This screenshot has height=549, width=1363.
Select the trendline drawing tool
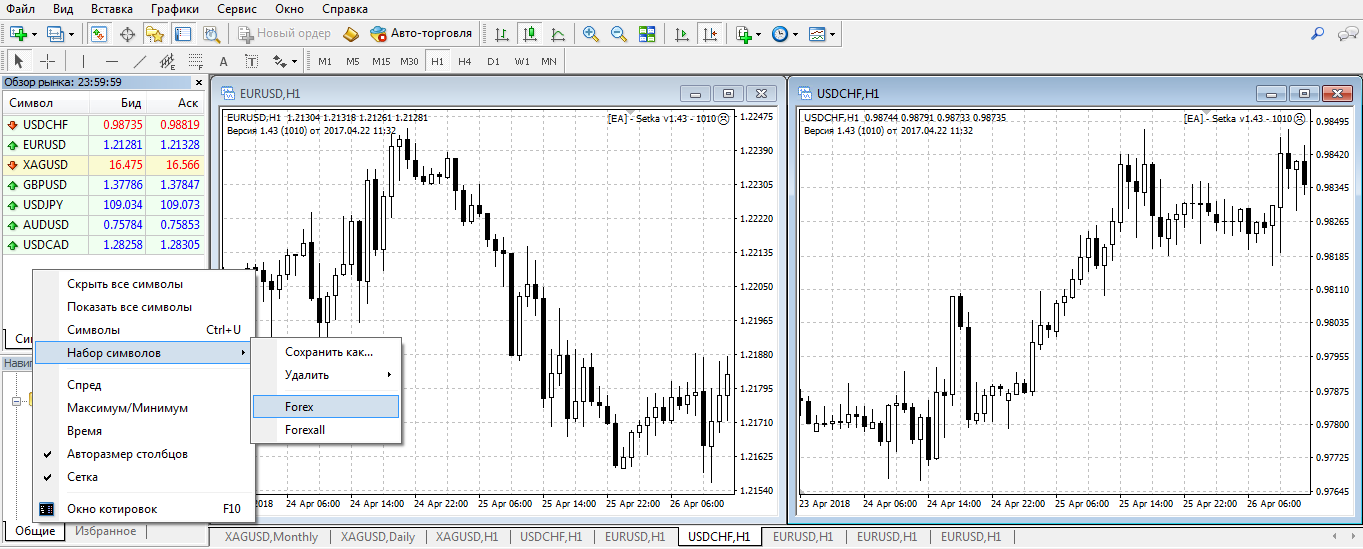coord(140,61)
